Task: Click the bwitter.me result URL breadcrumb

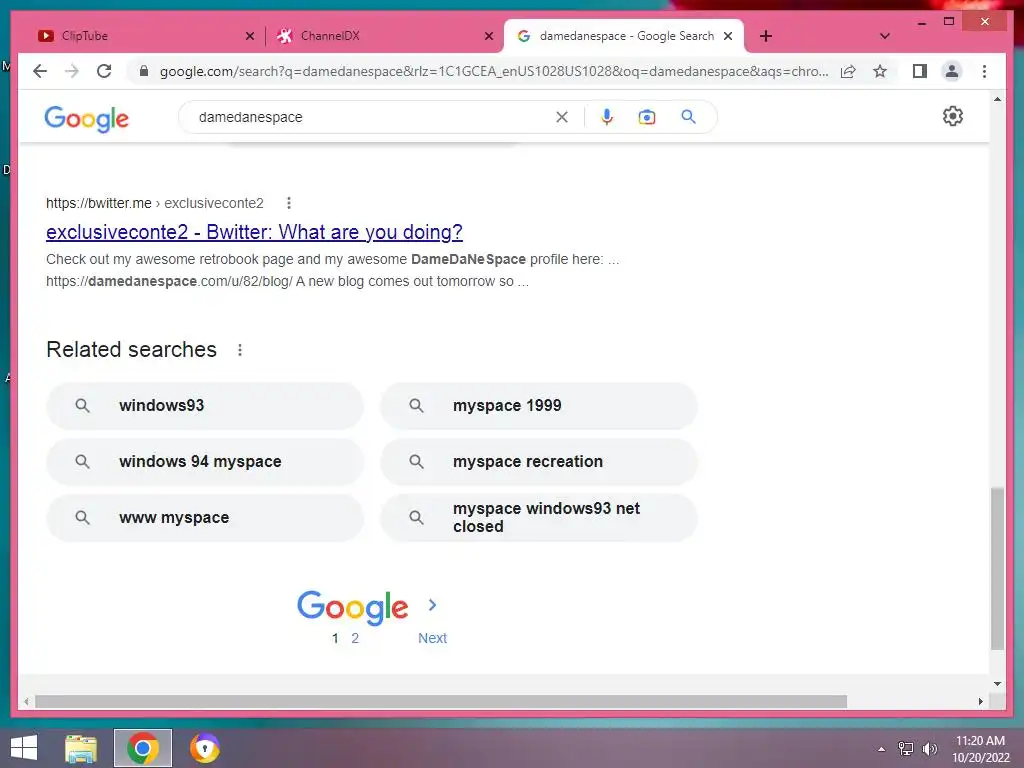Action: click(x=155, y=203)
